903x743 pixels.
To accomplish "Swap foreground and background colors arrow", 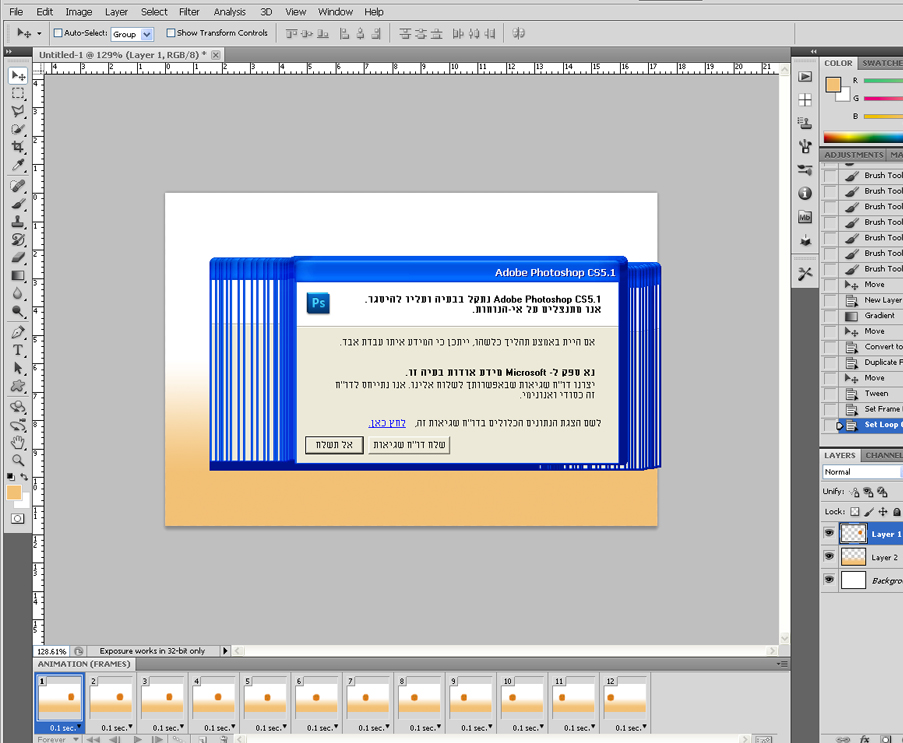I will point(24,477).
